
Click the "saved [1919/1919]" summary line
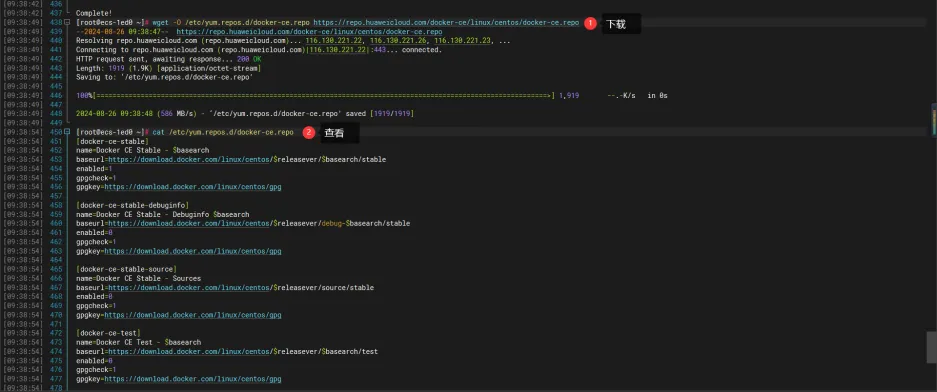tap(245, 114)
